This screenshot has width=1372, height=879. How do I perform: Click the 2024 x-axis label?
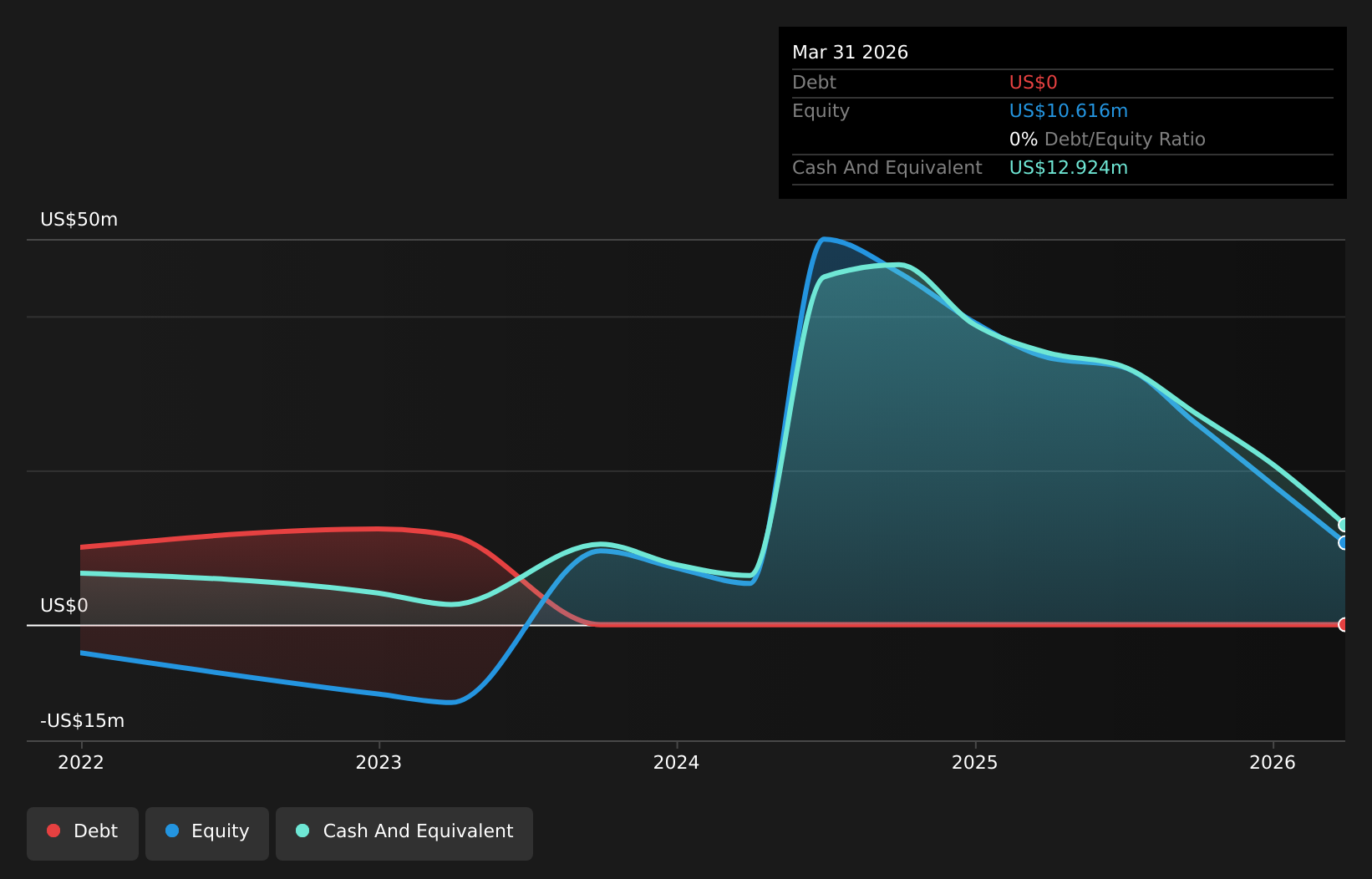676,762
